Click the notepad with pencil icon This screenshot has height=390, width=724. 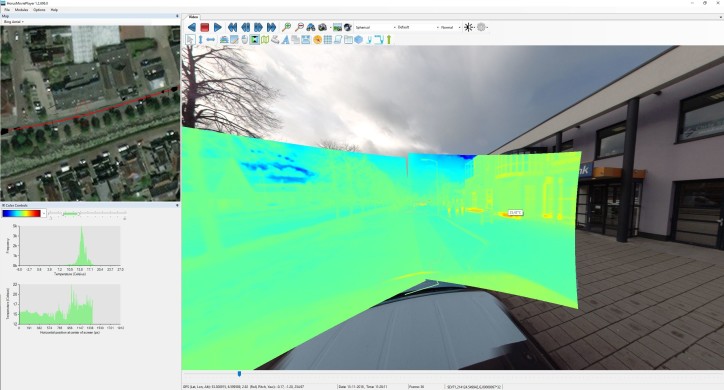235,40
